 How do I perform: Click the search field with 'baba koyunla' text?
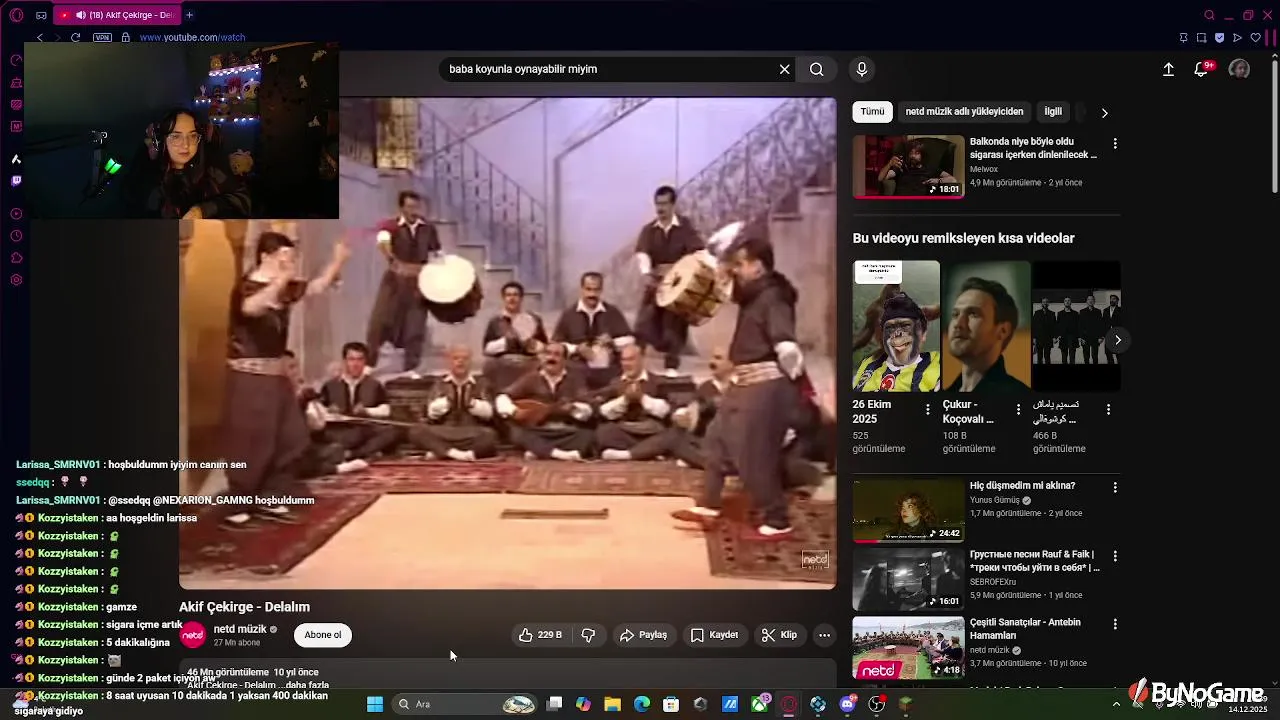pyautogui.click(x=610, y=69)
